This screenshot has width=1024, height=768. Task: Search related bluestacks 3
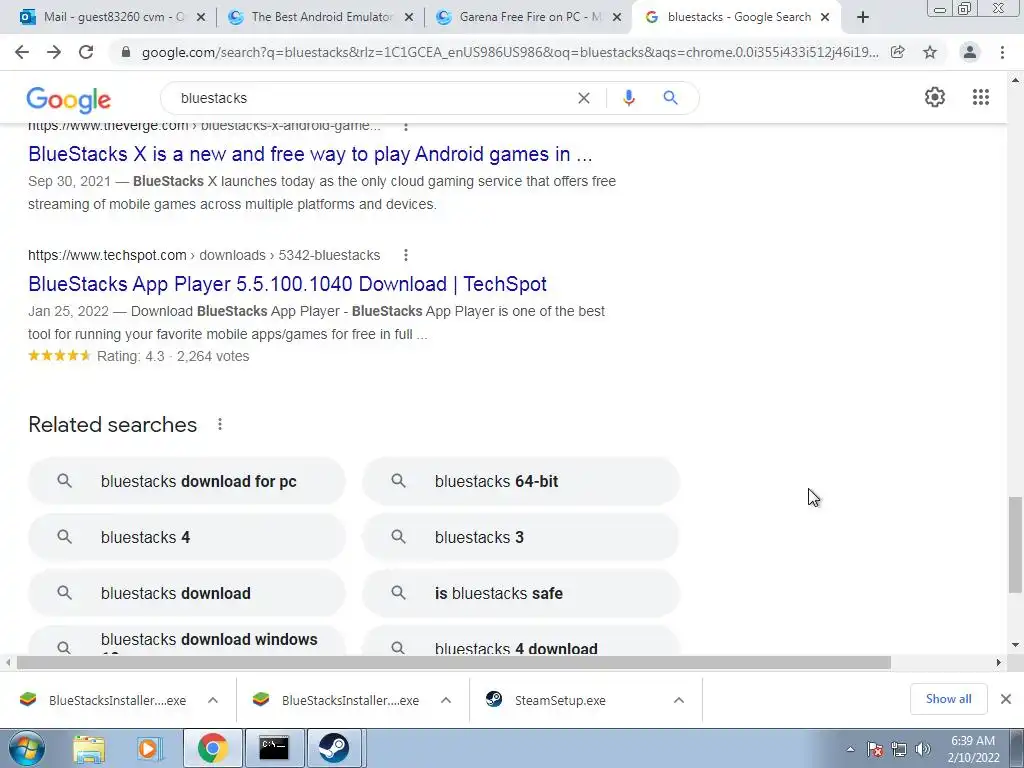[x=520, y=537]
